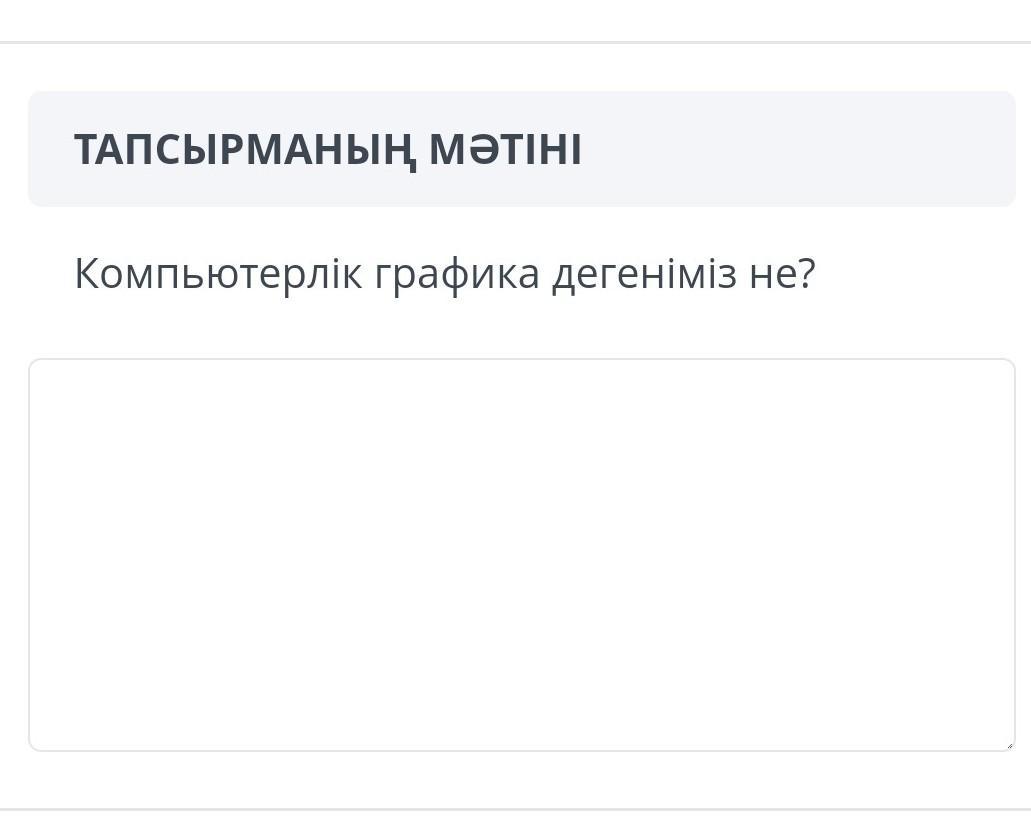Click the textarea resize handle in its corner
The width and height of the screenshot is (1031, 839).
point(1008,744)
